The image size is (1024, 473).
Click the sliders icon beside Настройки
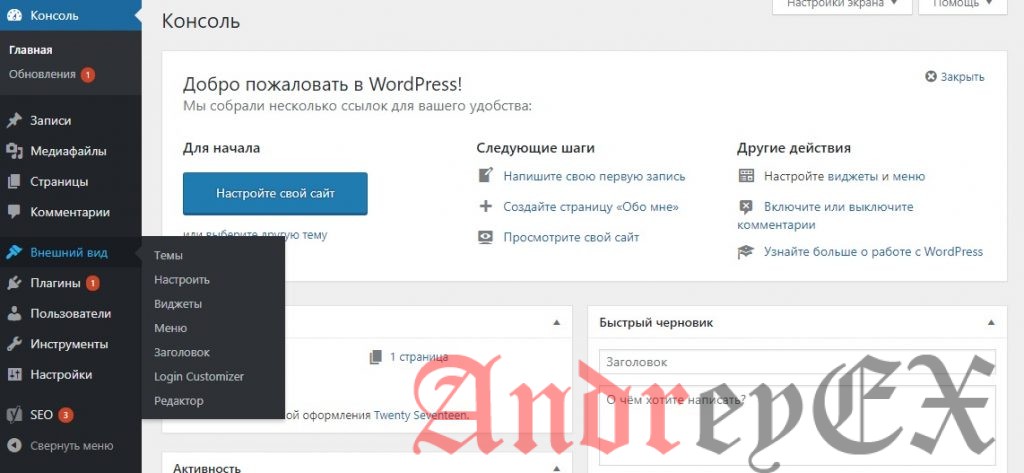pos(14,375)
